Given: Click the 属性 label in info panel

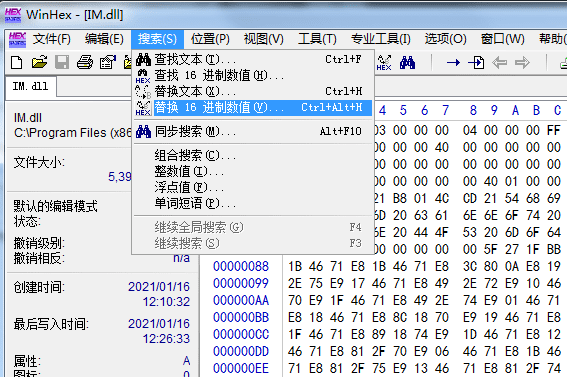Looking at the screenshot, I should [27, 361].
